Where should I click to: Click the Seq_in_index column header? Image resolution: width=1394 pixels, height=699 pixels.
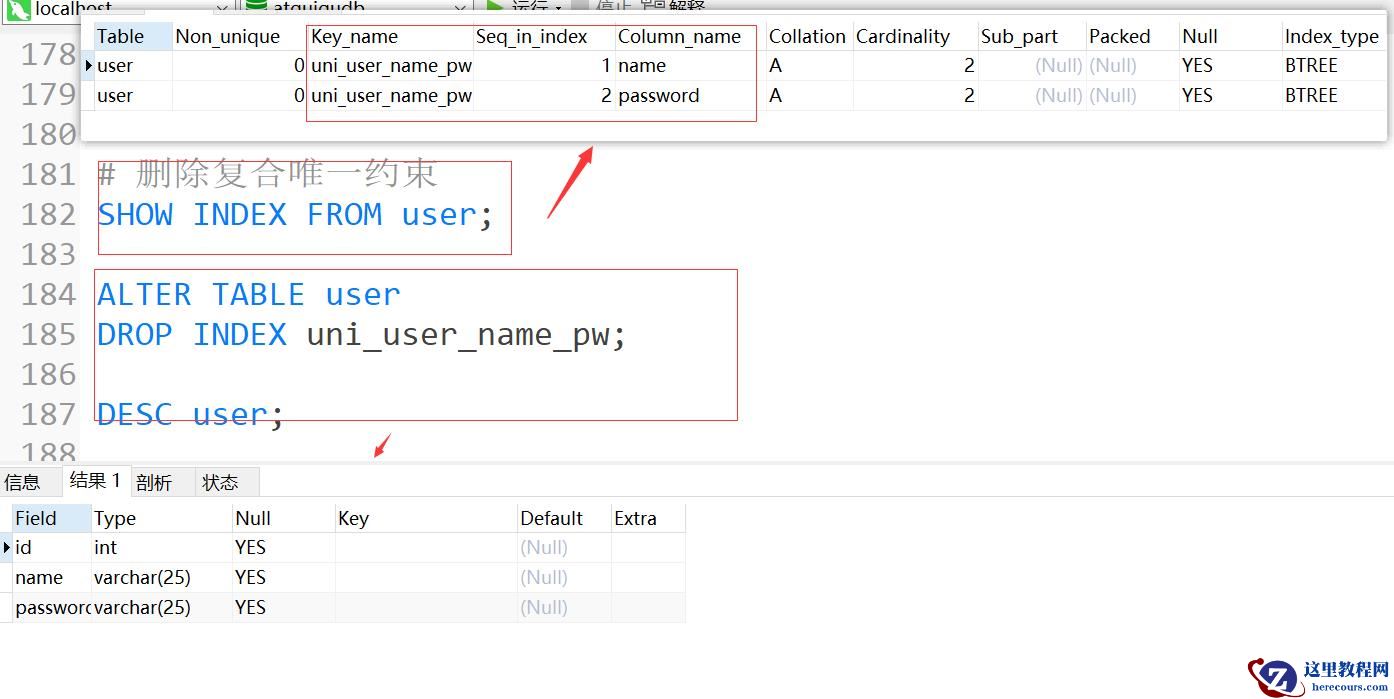544,36
